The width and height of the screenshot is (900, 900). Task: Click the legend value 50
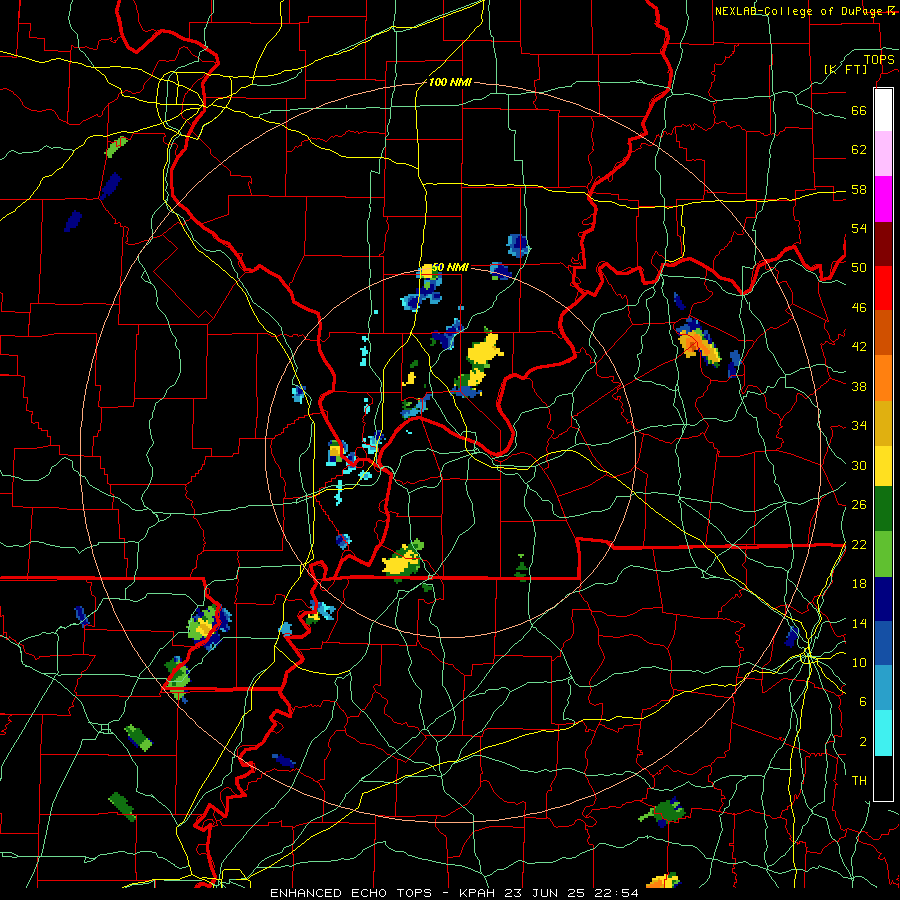pyautogui.click(x=859, y=268)
